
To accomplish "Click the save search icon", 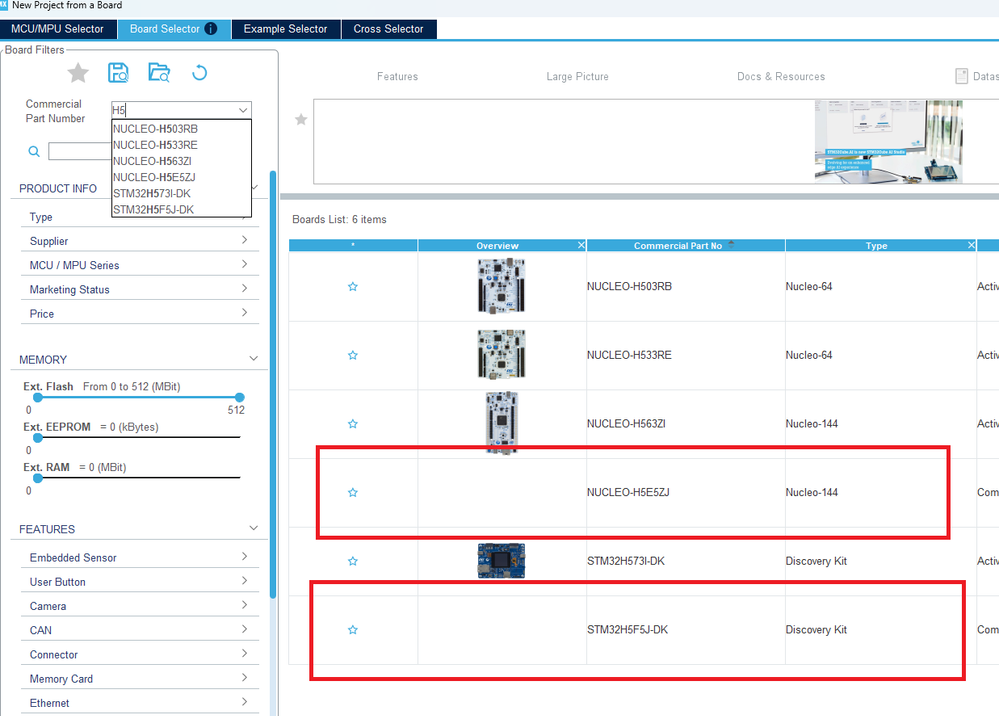I will click(119, 73).
